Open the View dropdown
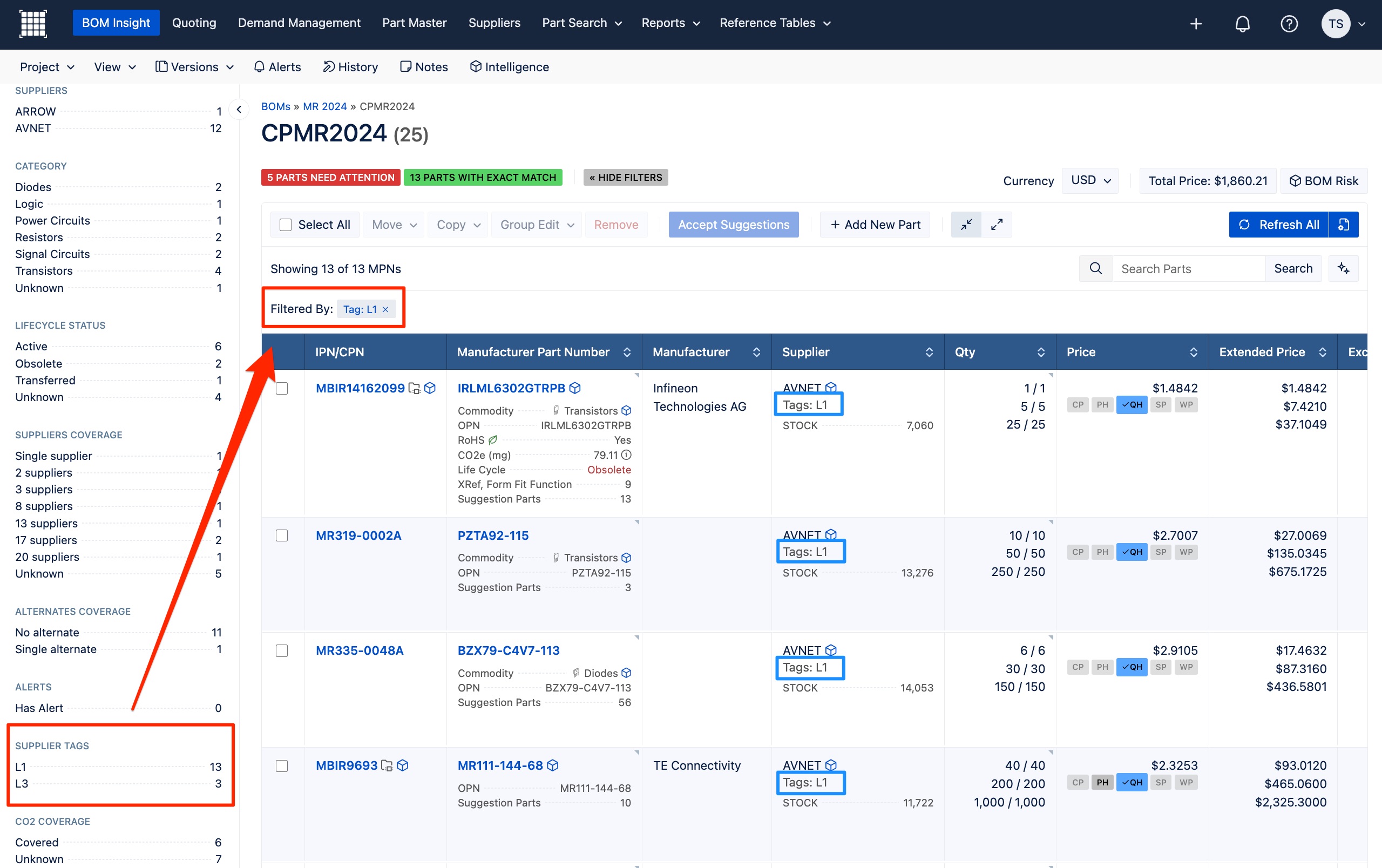The height and width of the screenshot is (868, 1382). point(115,67)
